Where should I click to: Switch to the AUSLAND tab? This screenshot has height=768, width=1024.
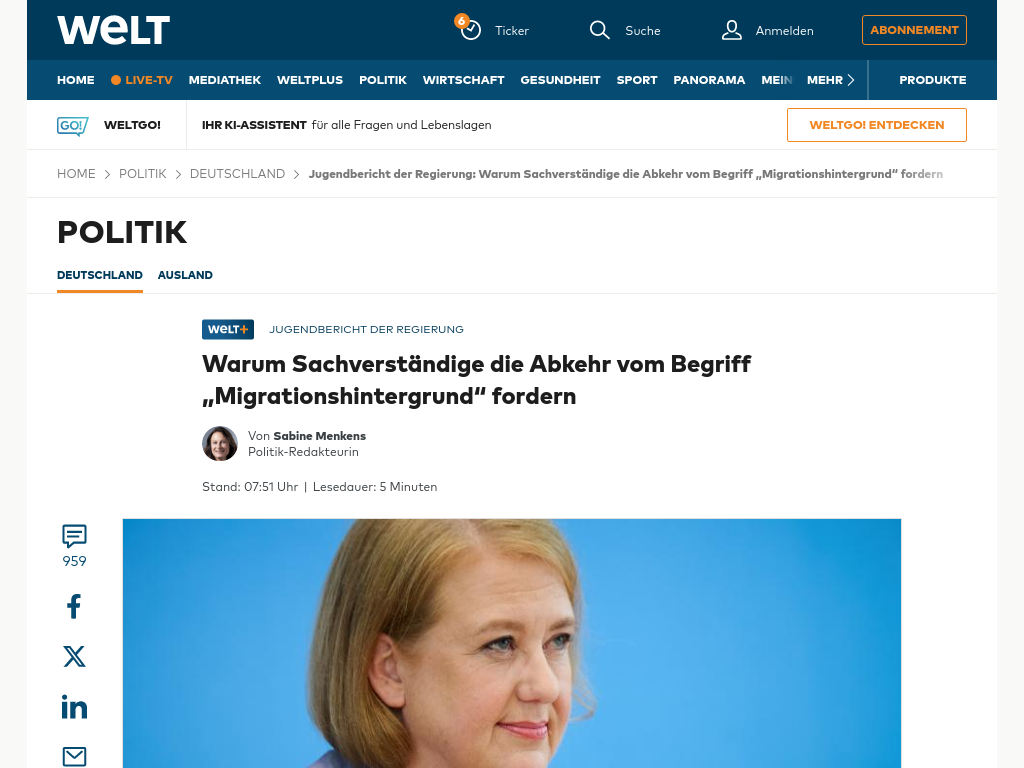(x=185, y=275)
